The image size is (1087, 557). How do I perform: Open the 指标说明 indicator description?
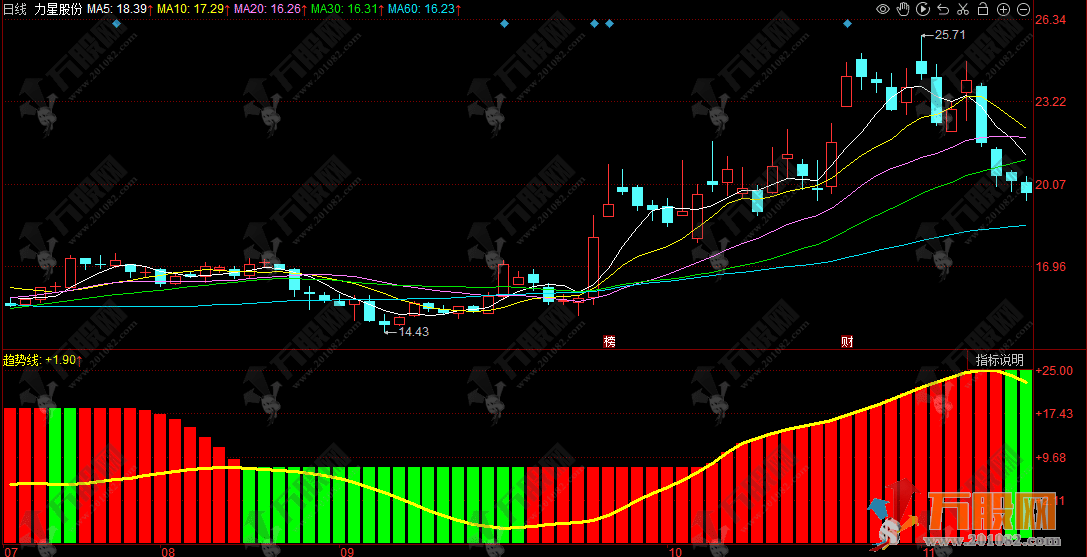(999, 360)
